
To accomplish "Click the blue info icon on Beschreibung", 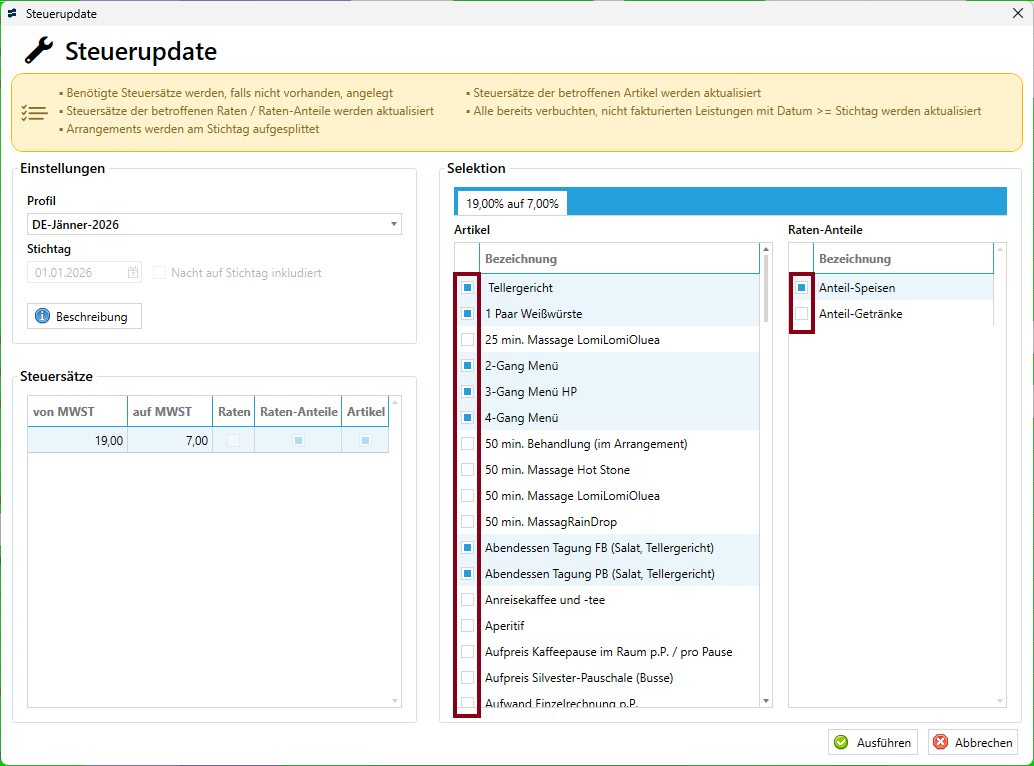I will [x=42, y=316].
